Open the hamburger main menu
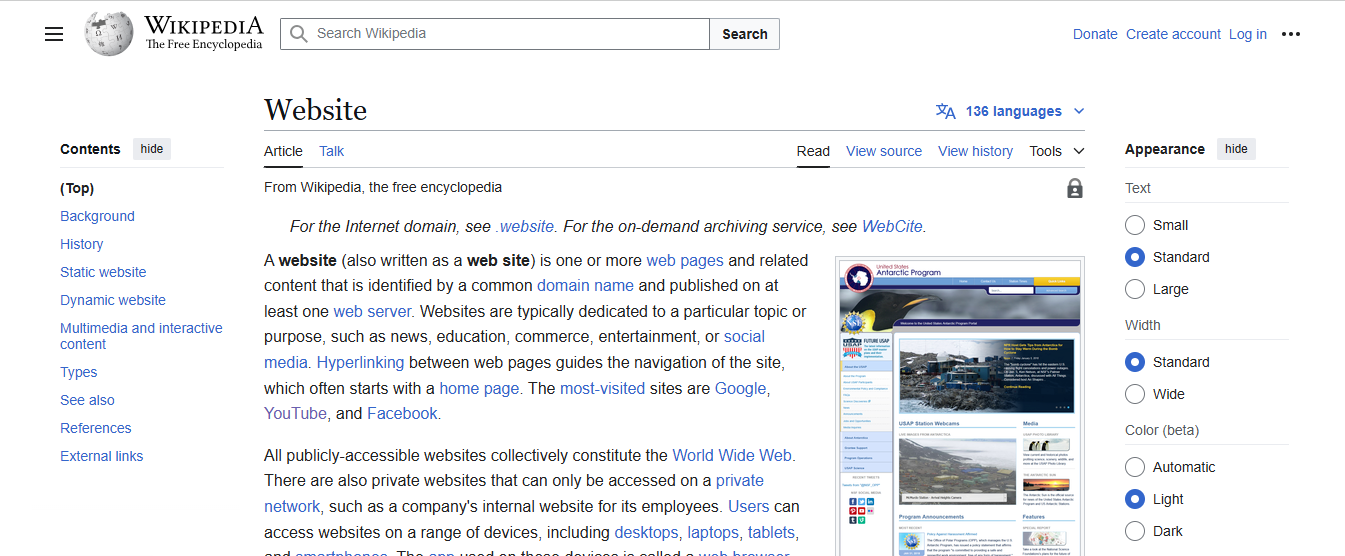 54,34
